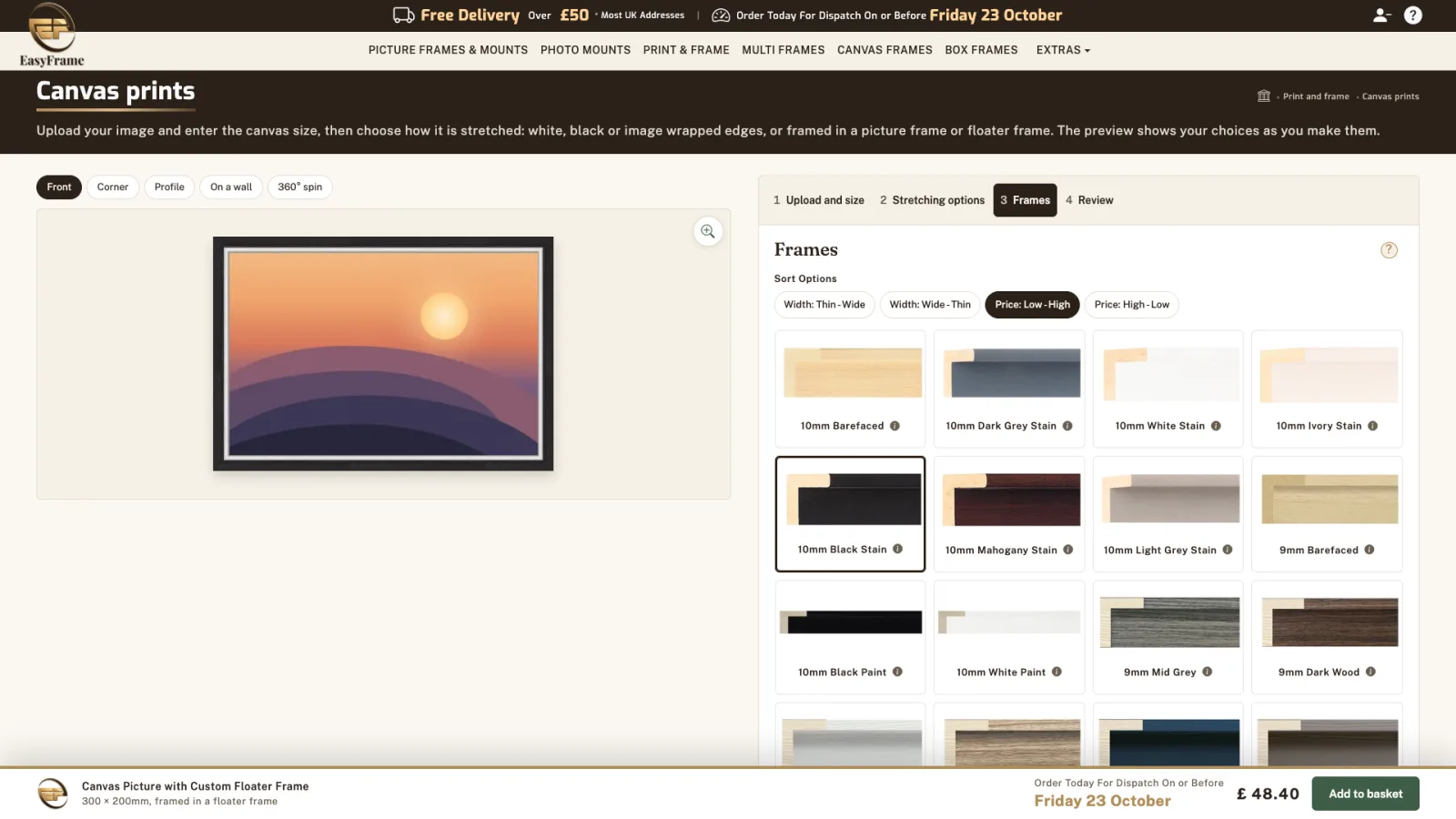Open the Review step tab

[1089, 200]
